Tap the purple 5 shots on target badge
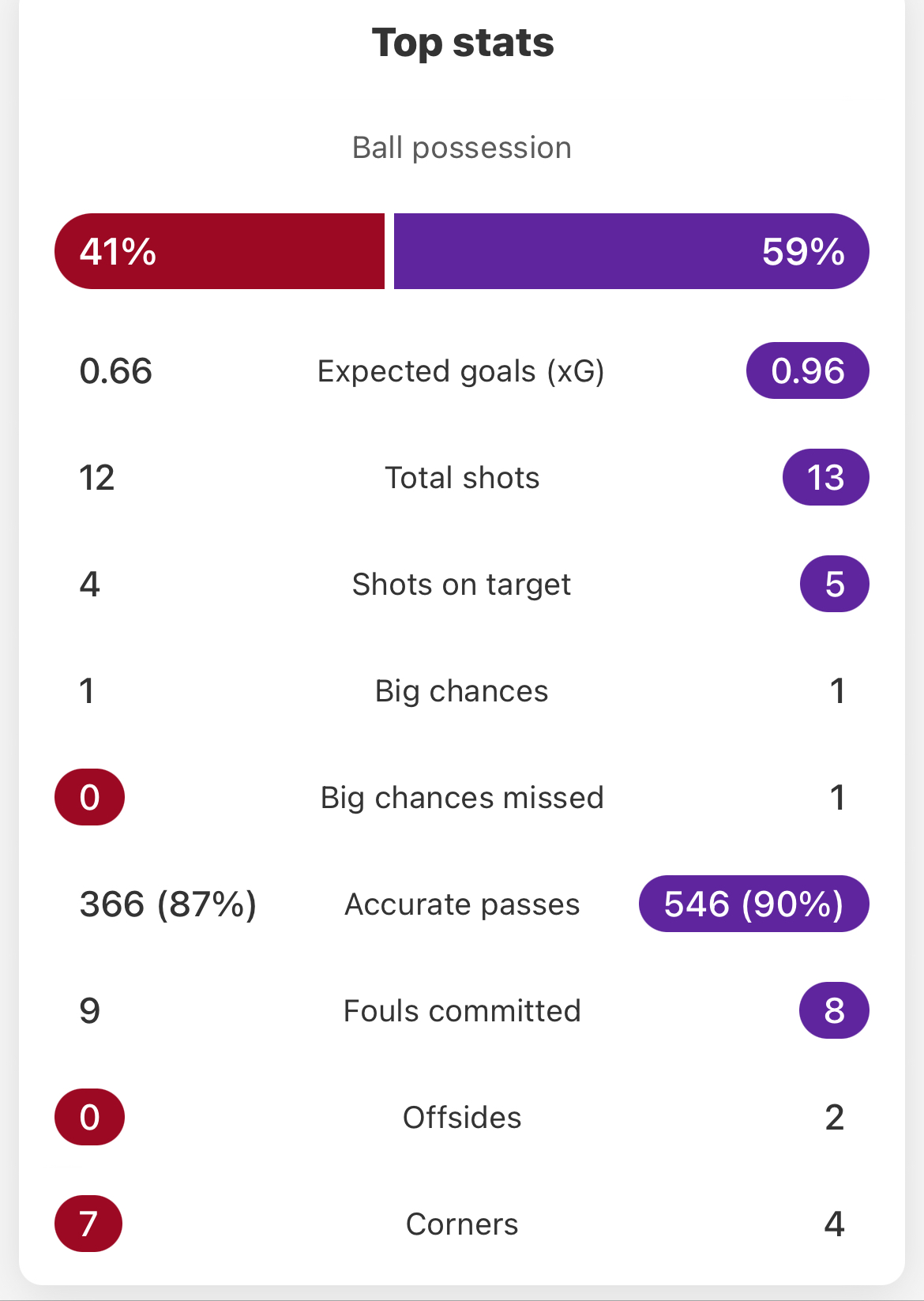The height and width of the screenshot is (1301, 924). [835, 584]
